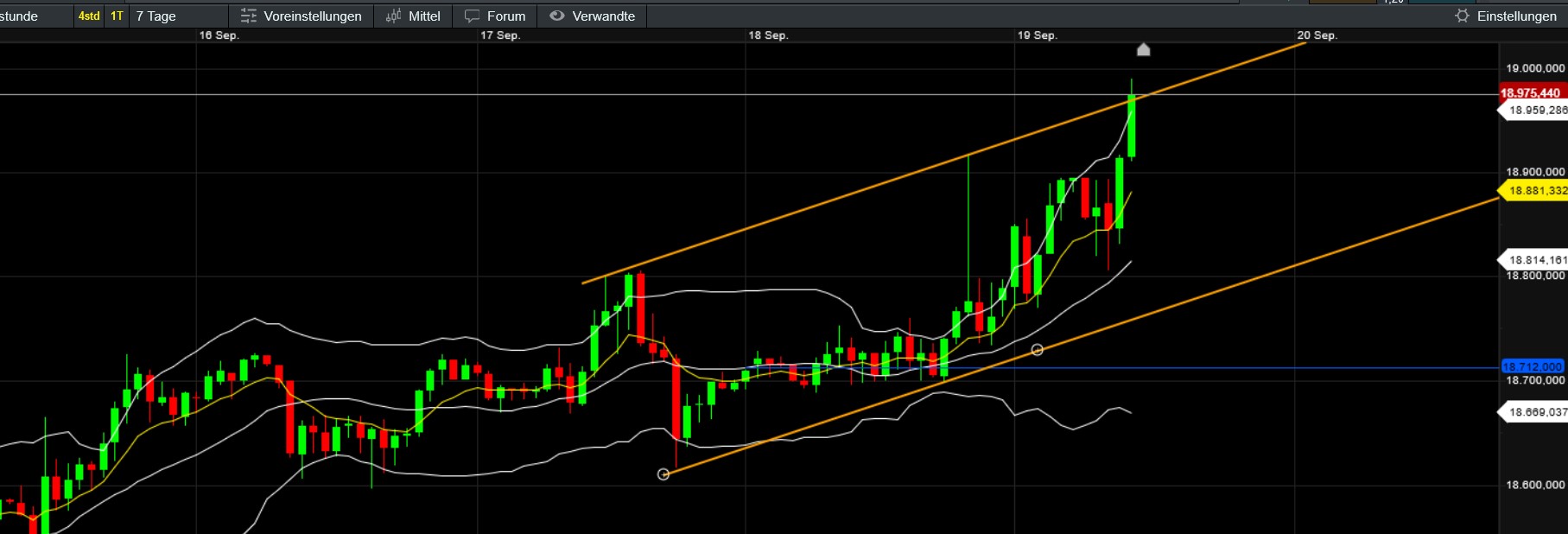Select the yellow moving average label 18.881,332
Screen dimensions: 1568x534
coord(1534,191)
